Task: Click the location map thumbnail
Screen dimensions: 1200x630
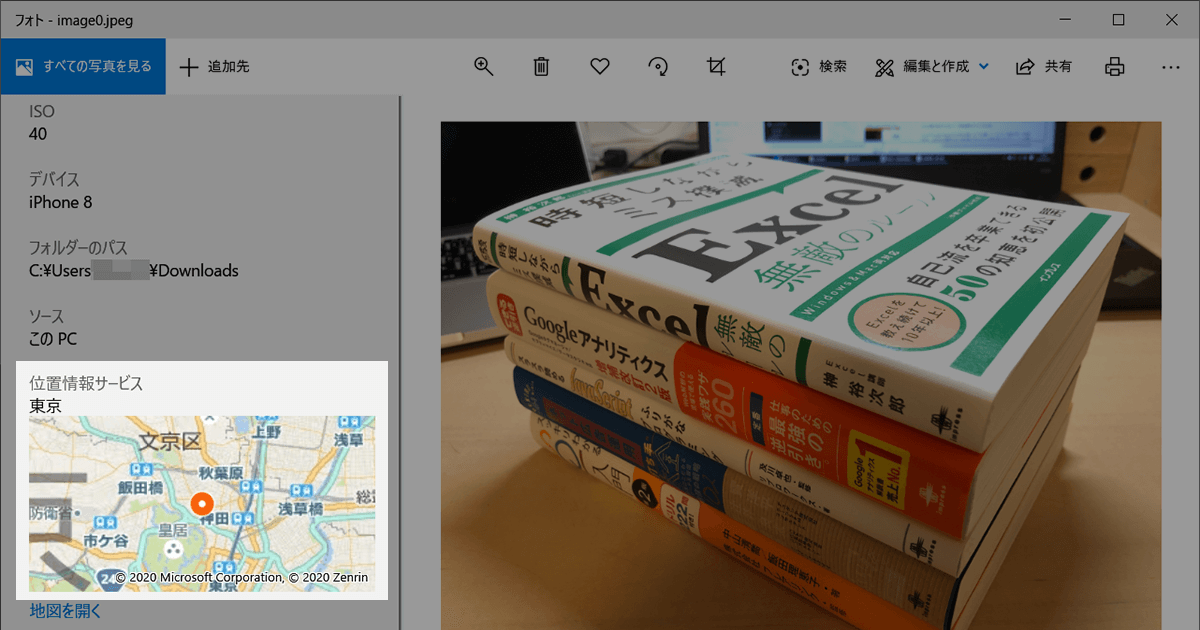Action: (202, 503)
